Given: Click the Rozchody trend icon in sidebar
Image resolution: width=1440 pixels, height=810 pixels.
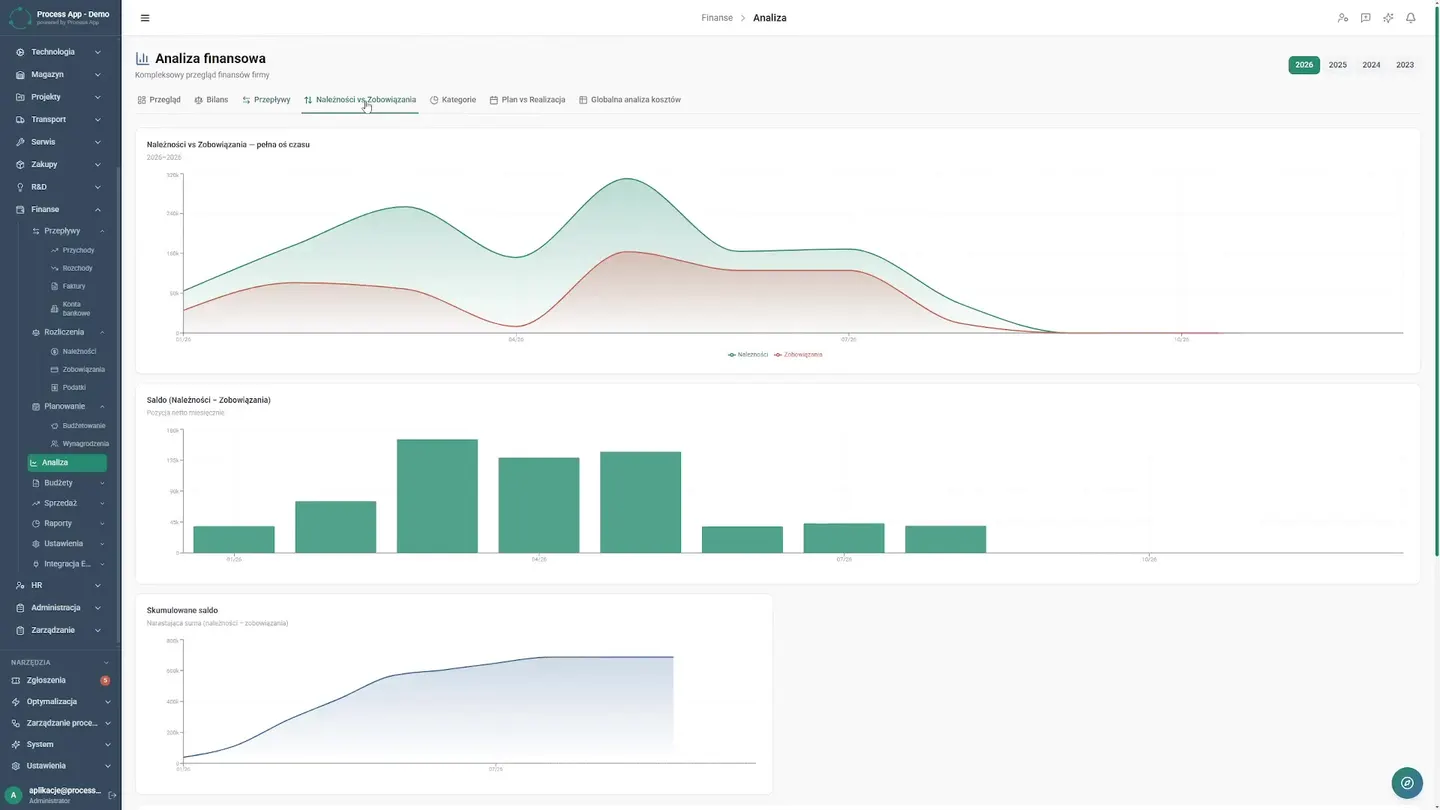Looking at the screenshot, I should coord(55,268).
